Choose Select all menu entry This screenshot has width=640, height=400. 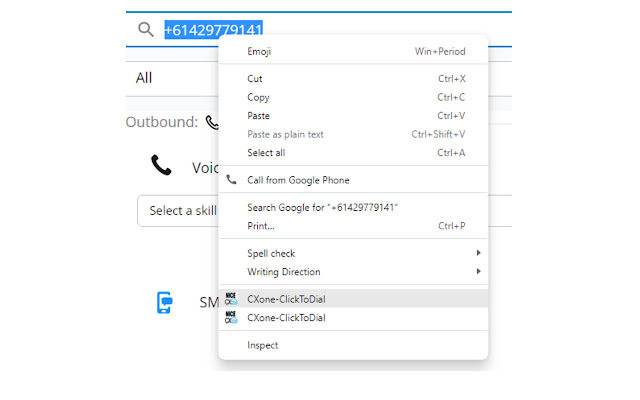[x=266, y=153]
